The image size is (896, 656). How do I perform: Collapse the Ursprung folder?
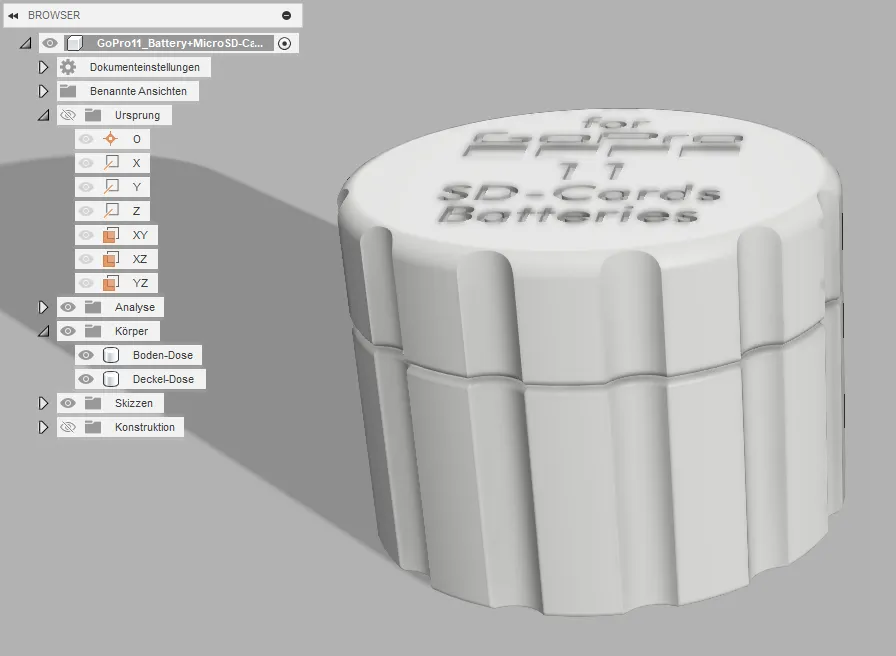tap(43, 115)
